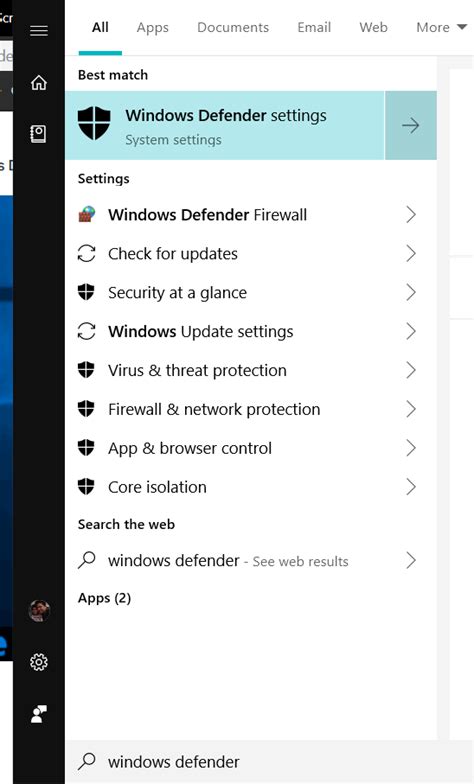Open the Feedback person icon
The width and height of the screenshot is (474, 784).
(39, 714)
